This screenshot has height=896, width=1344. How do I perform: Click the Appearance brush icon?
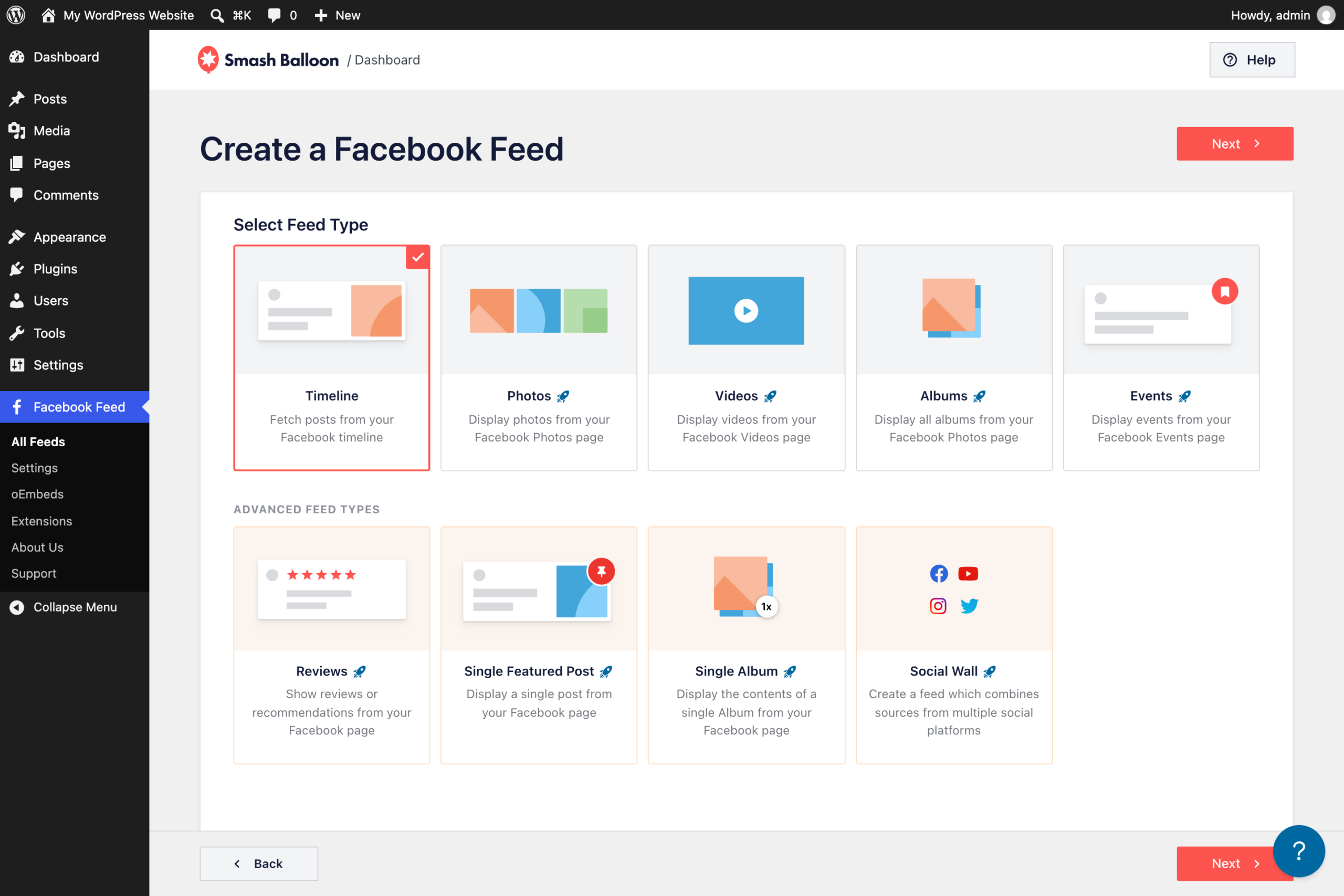[17, 237]
